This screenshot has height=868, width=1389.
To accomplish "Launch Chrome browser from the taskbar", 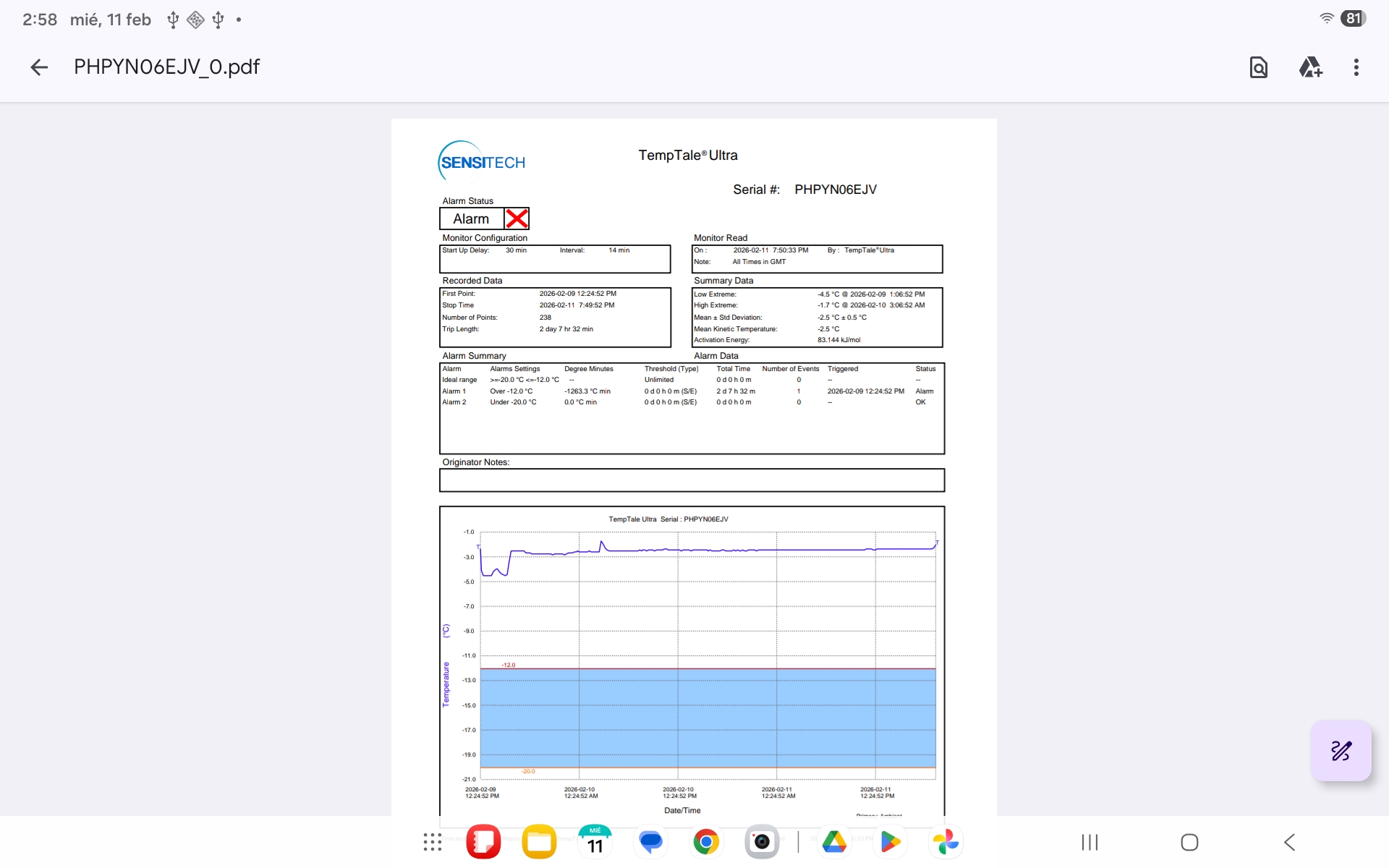I will pos(706,842).
